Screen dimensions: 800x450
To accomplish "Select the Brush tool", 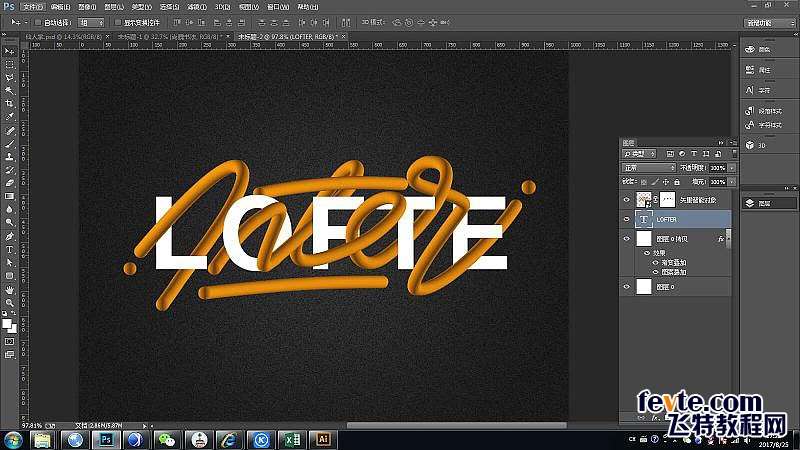I will coord(10,144).
